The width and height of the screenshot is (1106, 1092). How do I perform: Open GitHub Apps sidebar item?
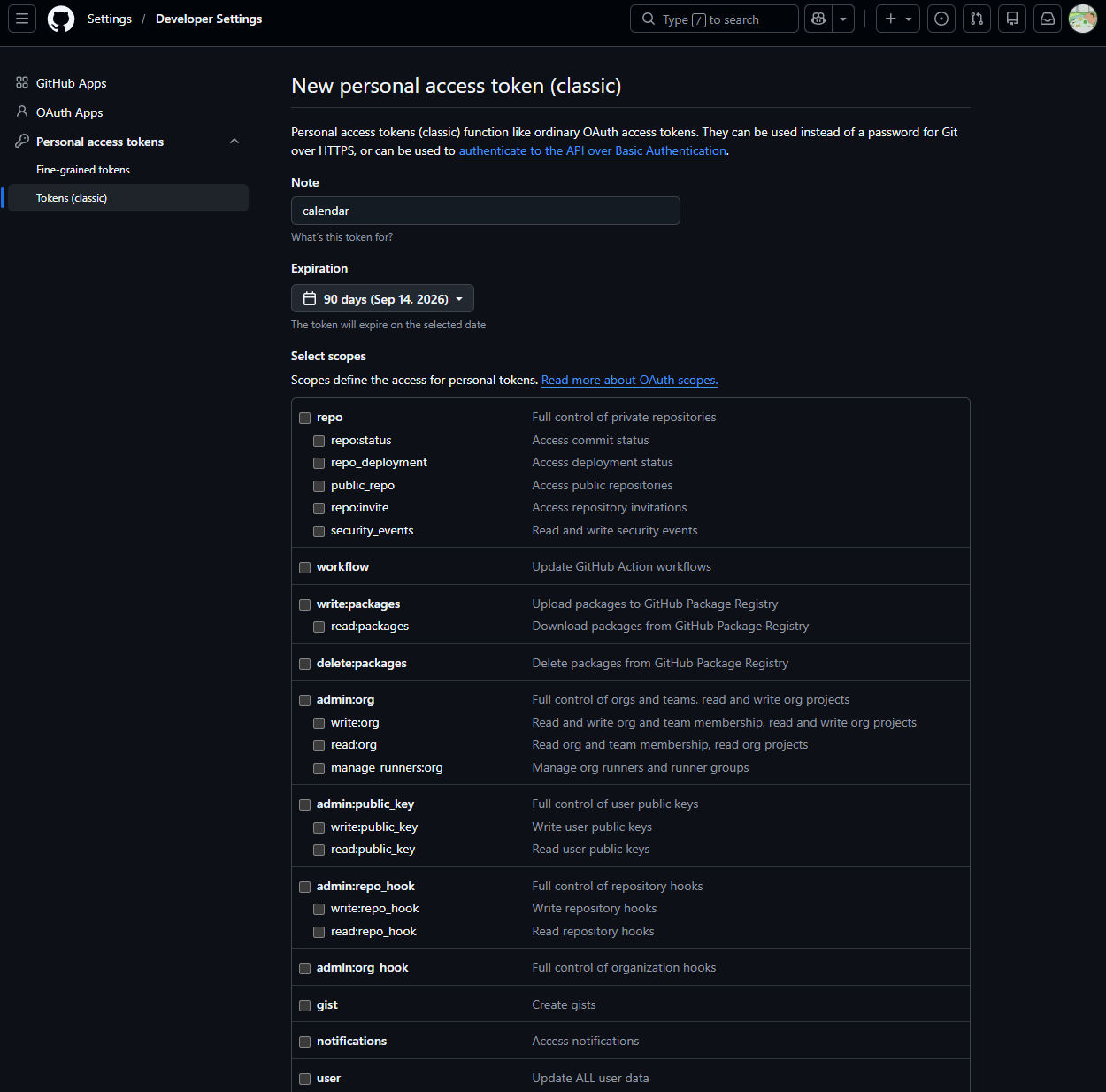pyautogui.click(x=71, y=83)
